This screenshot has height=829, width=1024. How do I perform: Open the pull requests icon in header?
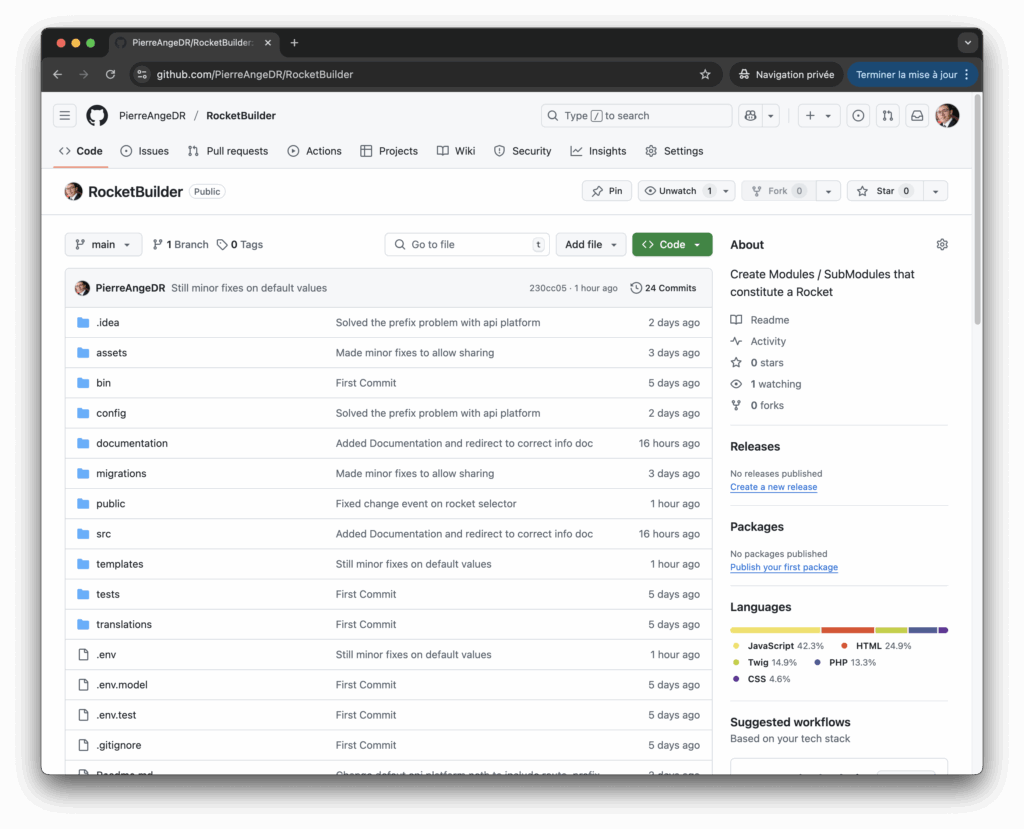[x=888, y=116]
